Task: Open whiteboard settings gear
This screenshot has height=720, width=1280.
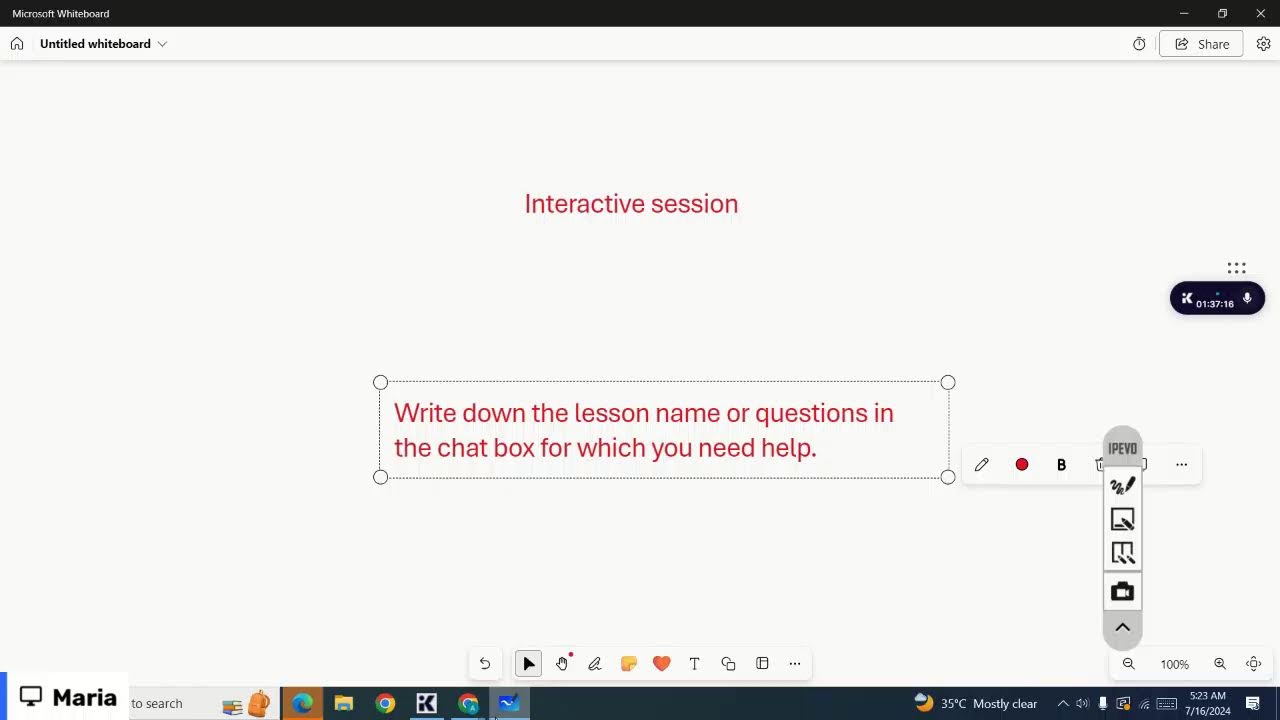Action: (x=1263, y=44)
